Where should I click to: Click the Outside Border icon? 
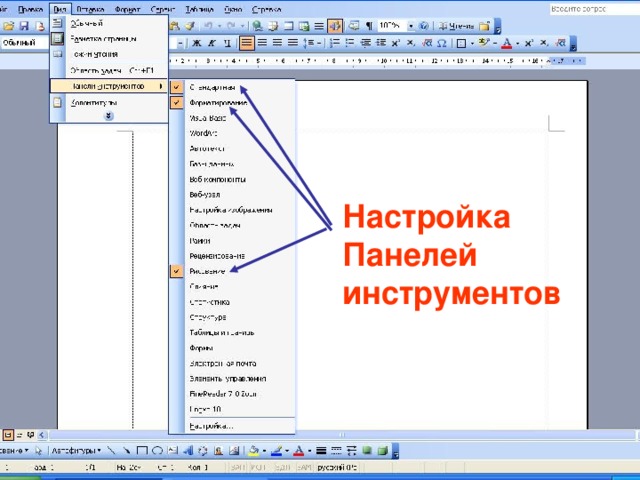click(461, 43)
